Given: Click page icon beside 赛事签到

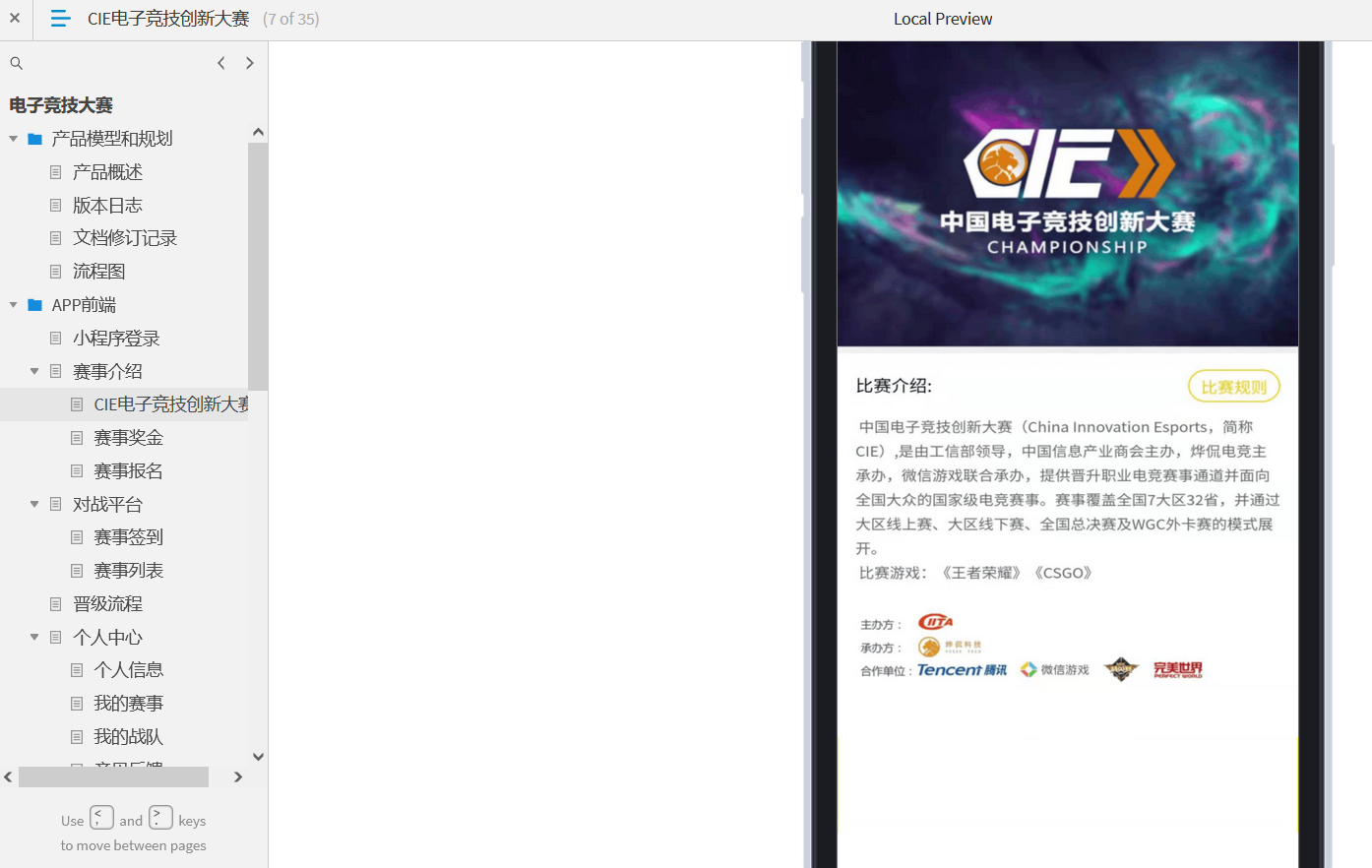Looking at the screenshot, I should [x=77, y=537].
